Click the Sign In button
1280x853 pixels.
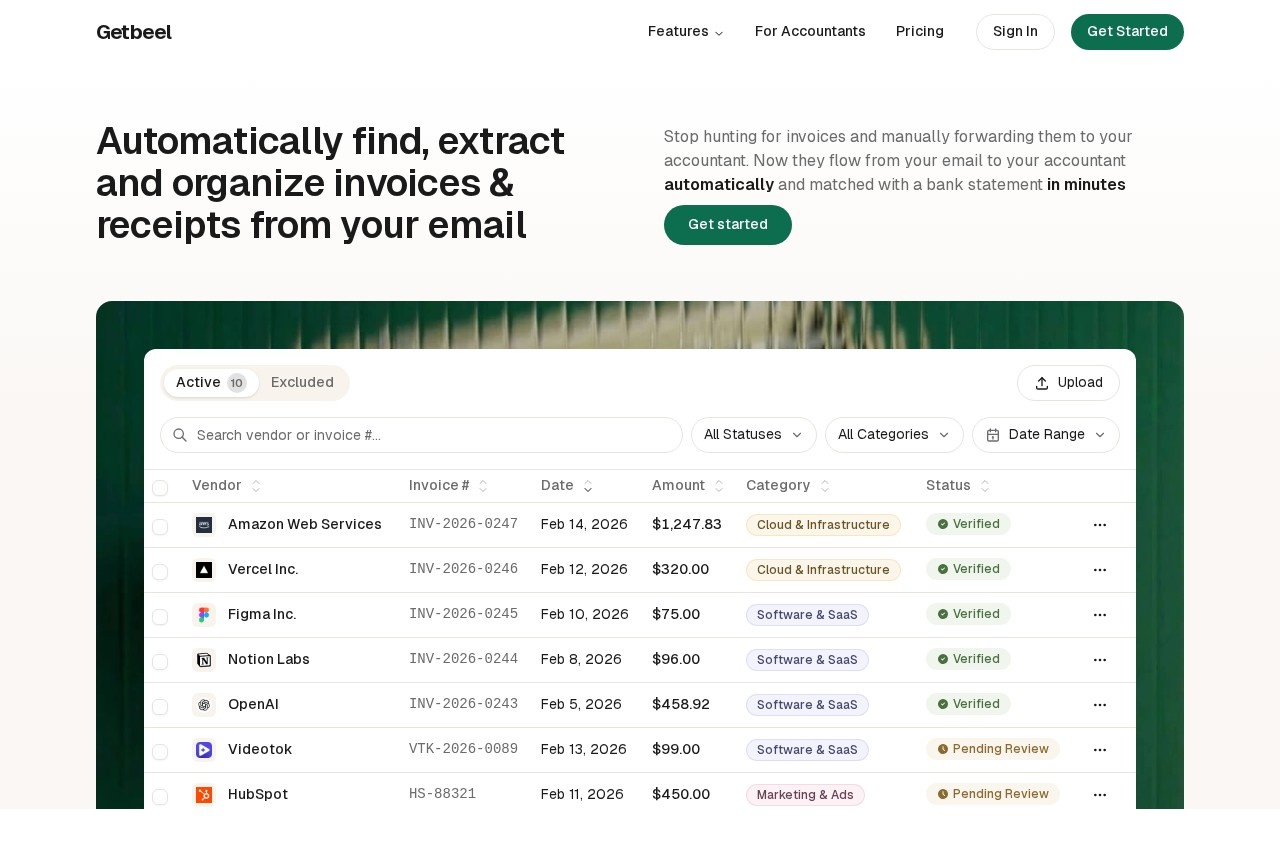tap(1015, 32)
